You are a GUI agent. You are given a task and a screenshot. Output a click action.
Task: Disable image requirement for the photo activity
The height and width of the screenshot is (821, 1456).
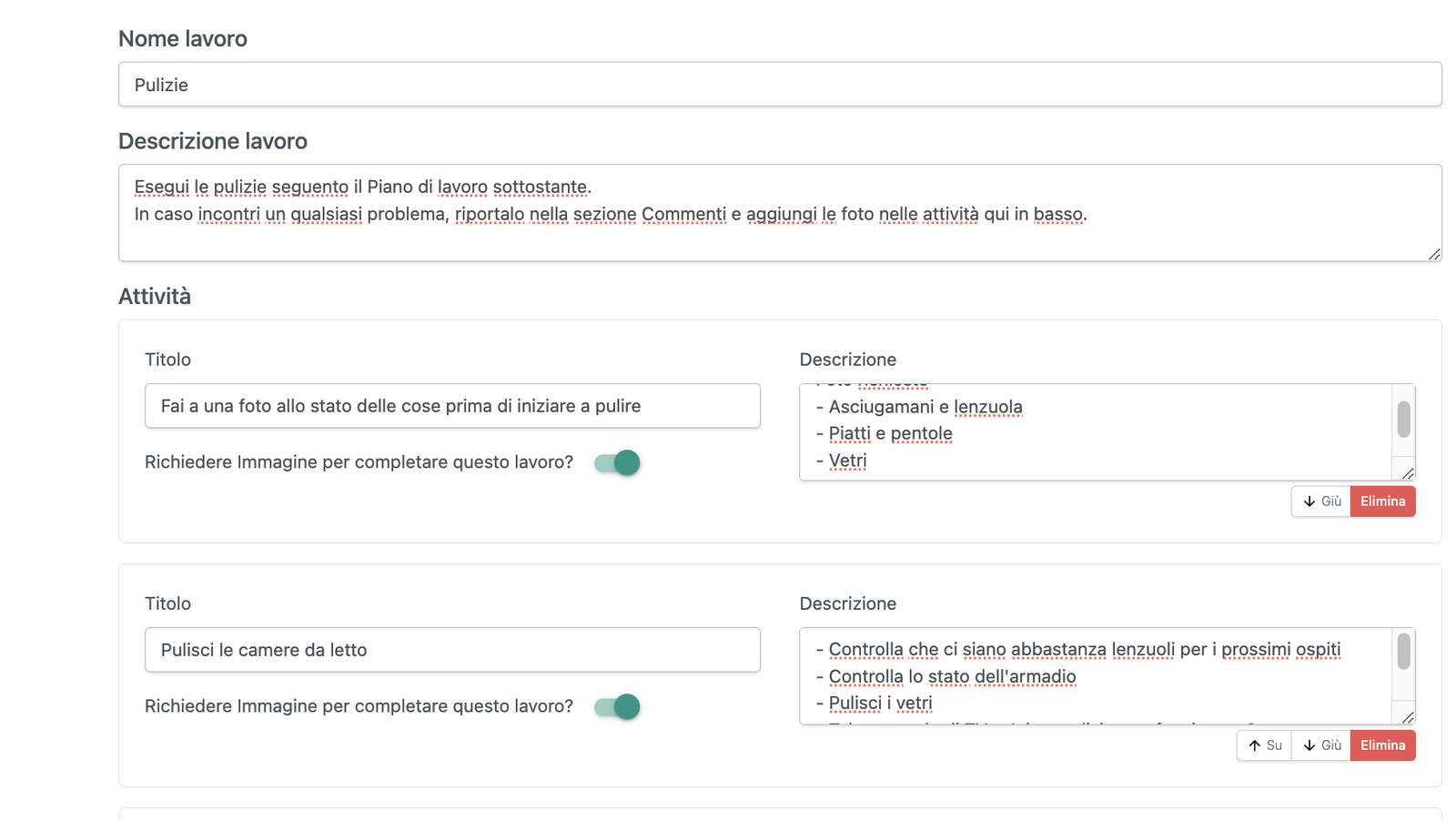(x=617, y=462)
